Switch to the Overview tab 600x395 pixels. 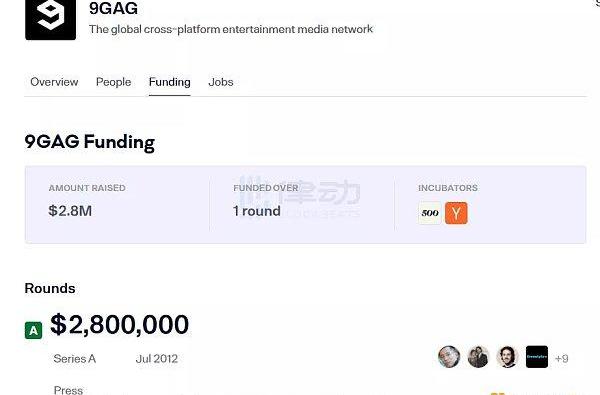[x=54, y=82]
